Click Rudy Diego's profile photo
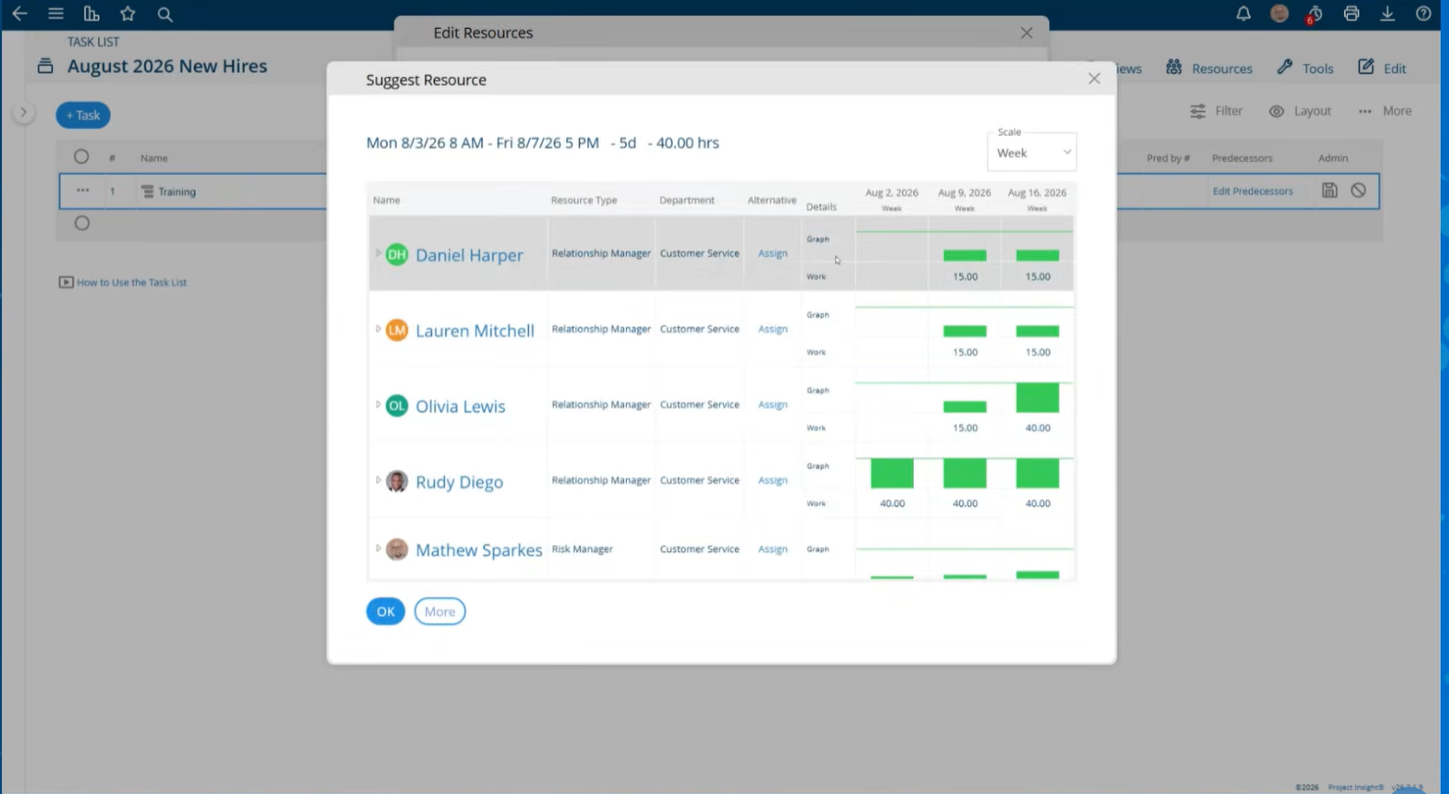Image resolution: width=1449 pixels, height=794 pixels. [397, 481]
